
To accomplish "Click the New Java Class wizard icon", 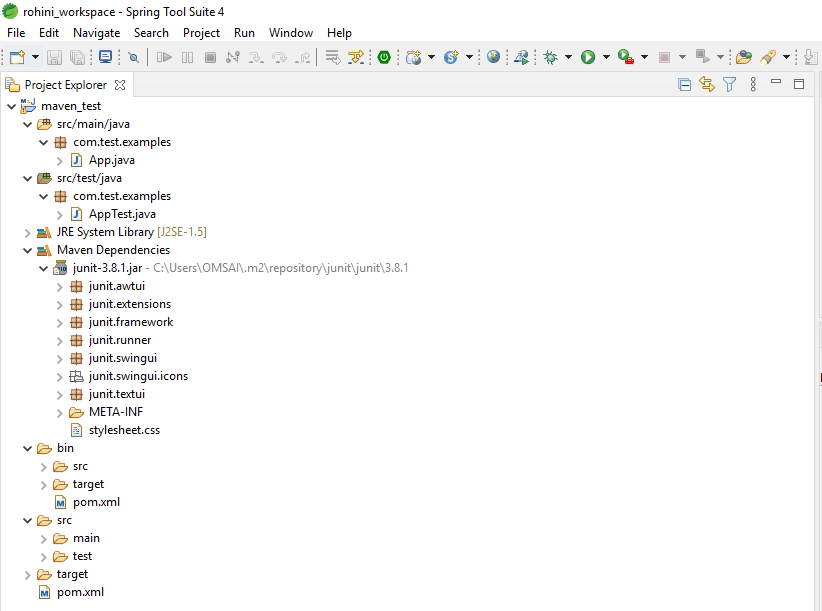I will click(x=414, y=57).
